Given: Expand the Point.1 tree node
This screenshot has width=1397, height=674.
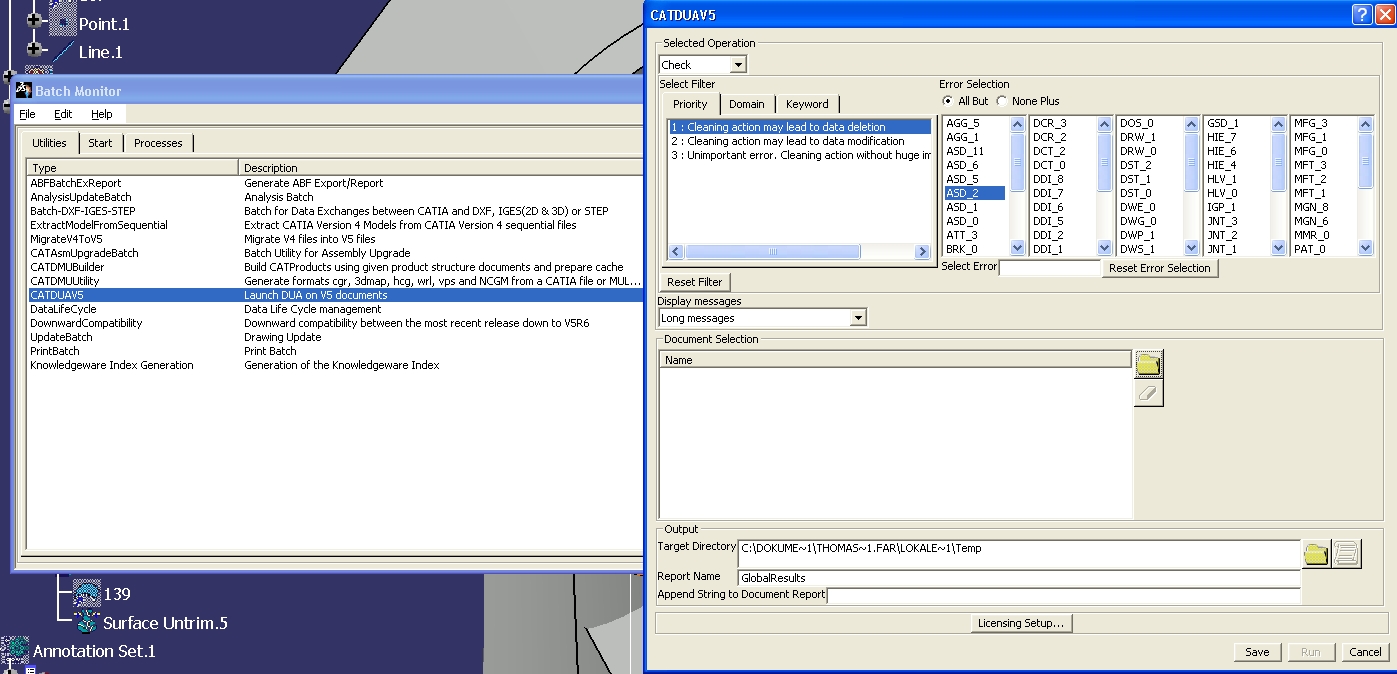Looking at the screenshot, I should 33,20.
